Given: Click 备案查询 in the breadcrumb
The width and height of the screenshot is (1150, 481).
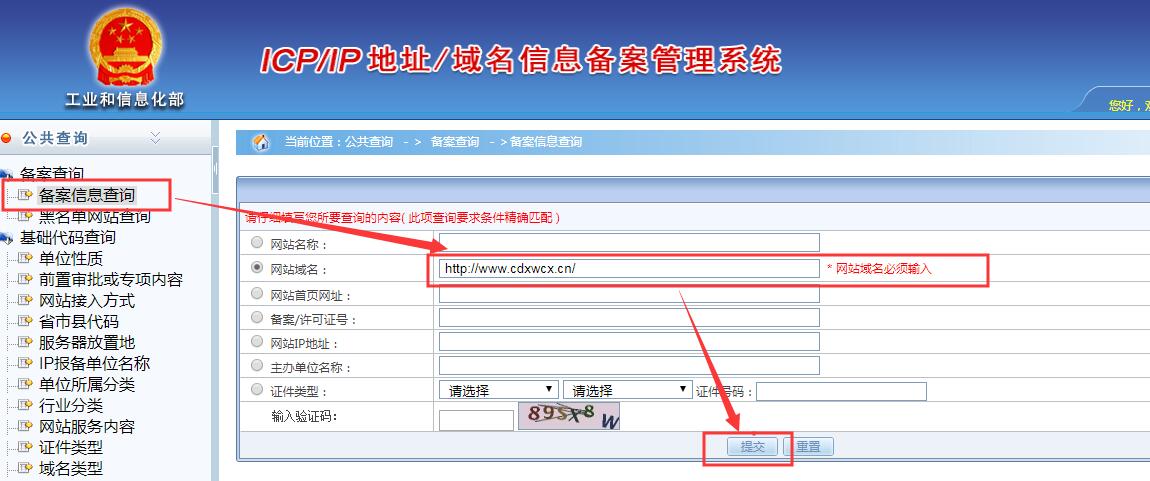Looking at the screenshot, I should point(455,142).
